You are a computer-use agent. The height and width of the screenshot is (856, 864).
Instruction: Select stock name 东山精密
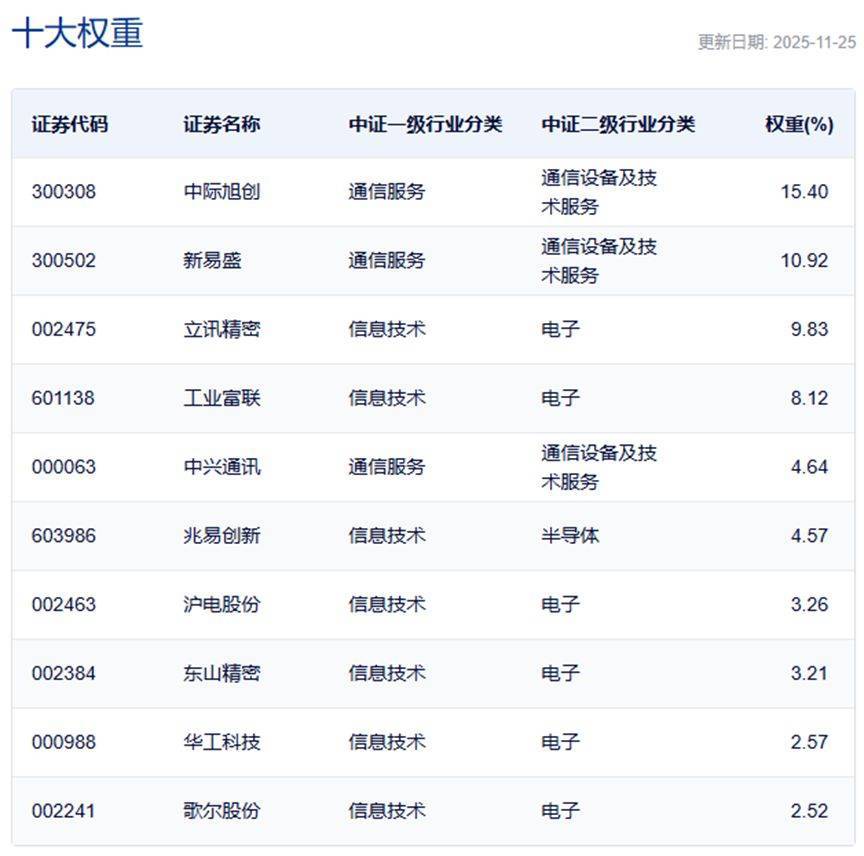click(x=222, y=674)
